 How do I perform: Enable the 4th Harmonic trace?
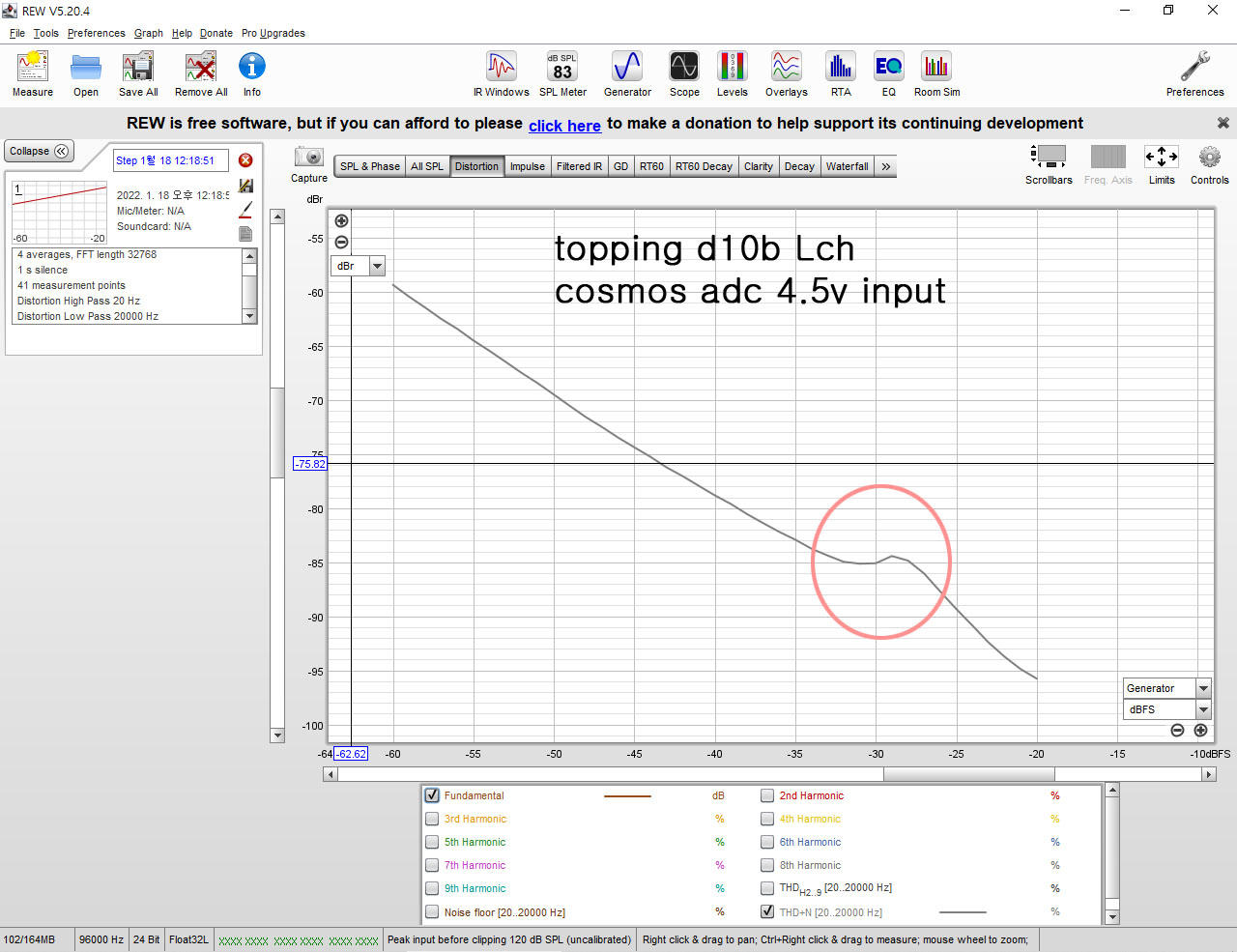tap(767, 819)
